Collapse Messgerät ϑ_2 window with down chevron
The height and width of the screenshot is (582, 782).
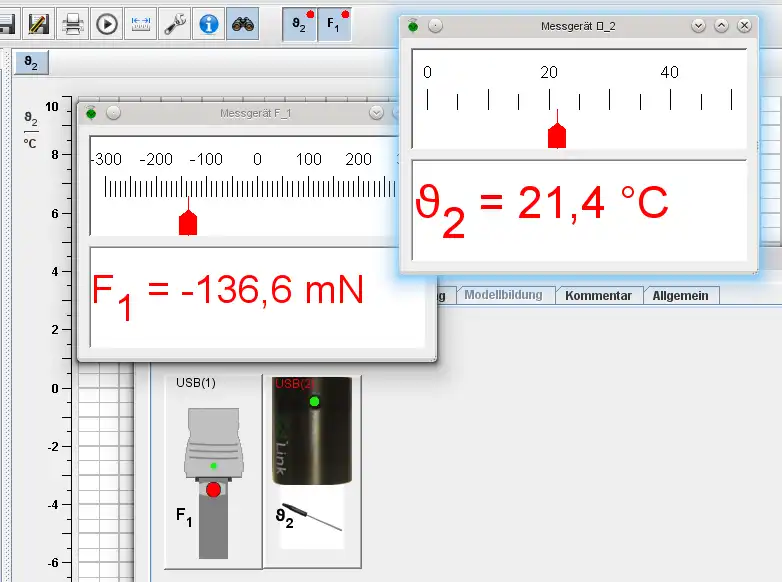click(698, 25)
